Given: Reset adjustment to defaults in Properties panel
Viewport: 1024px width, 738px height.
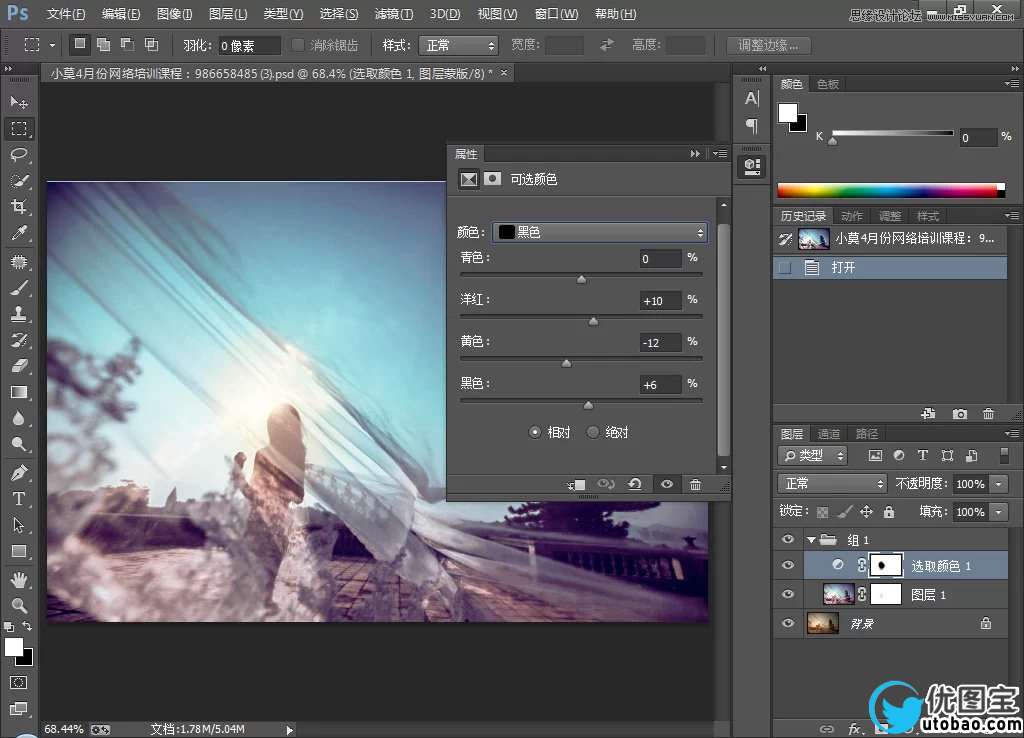Looking at the screenshot, I should 635,484.
